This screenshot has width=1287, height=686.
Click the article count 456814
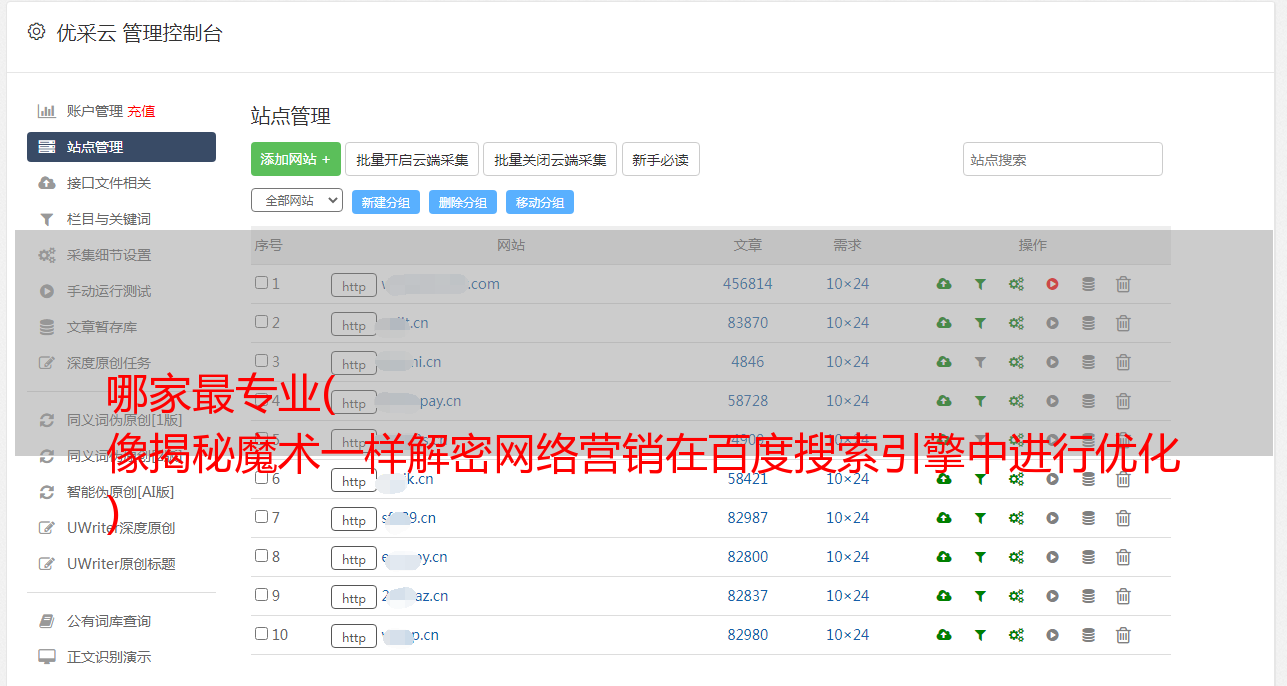(748, 284)
